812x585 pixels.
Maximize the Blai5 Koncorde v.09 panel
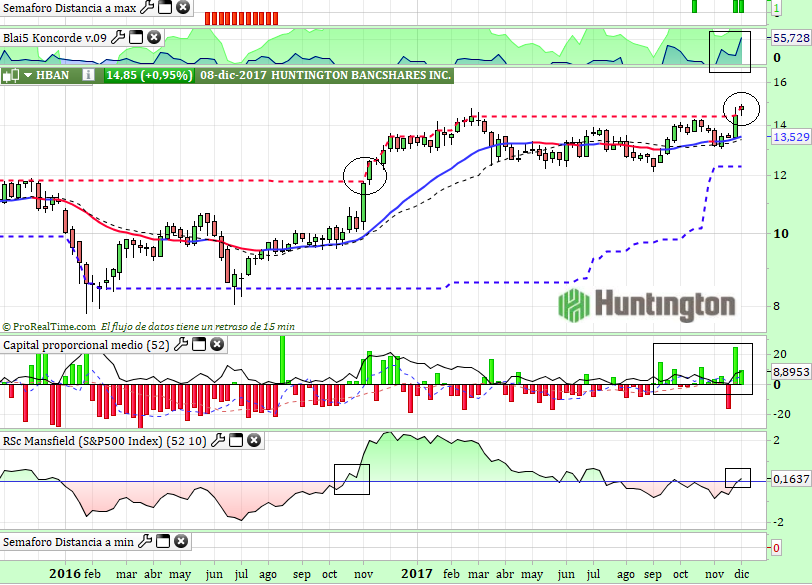tap(136, 37)
